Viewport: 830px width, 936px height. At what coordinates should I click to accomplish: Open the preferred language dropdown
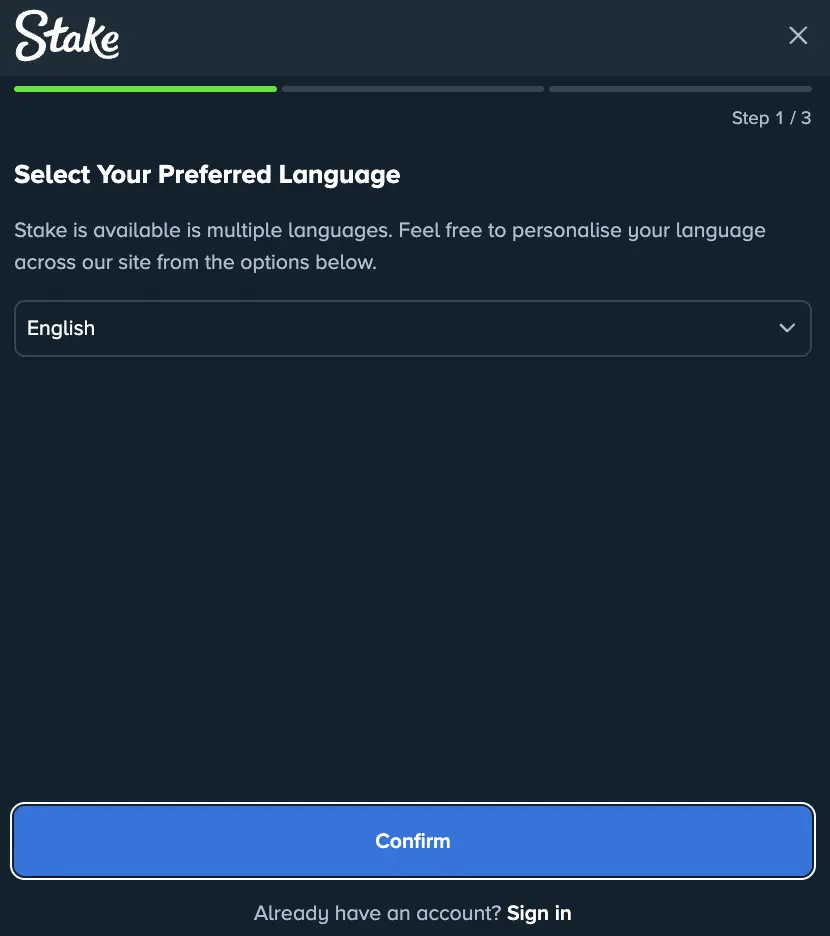pyautogui.click(x=412, y=328)
